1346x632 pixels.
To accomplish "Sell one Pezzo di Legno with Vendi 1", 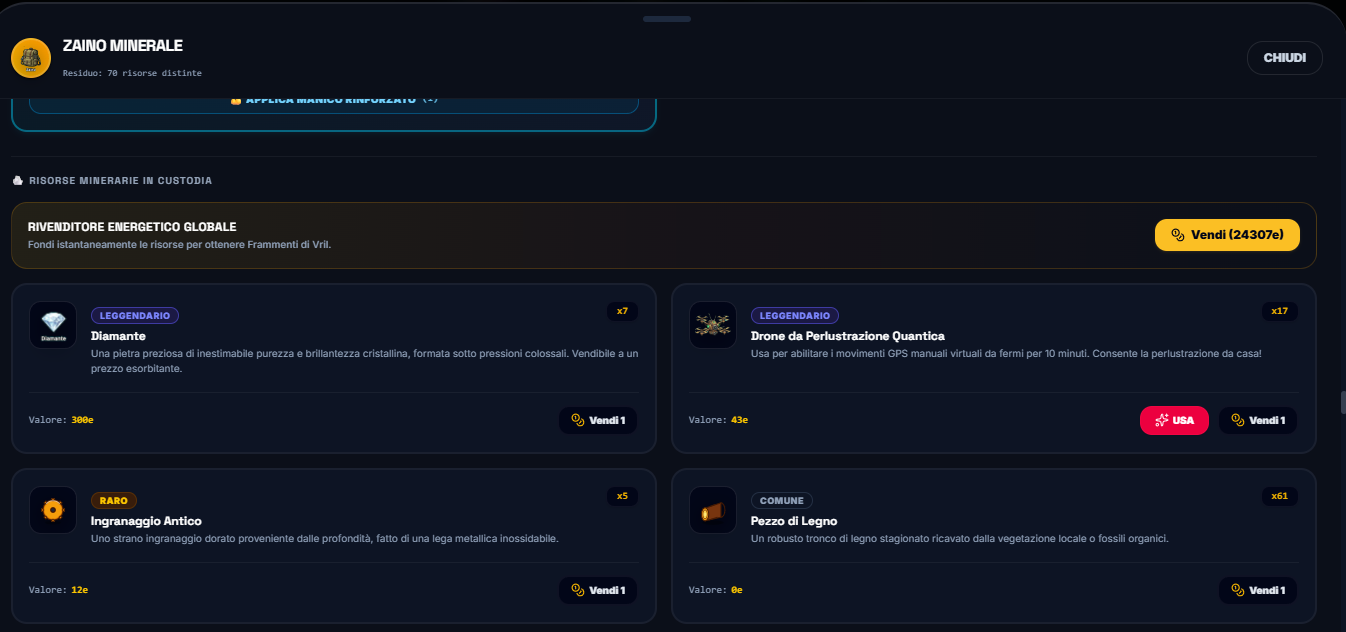I will click(1258, 590).
